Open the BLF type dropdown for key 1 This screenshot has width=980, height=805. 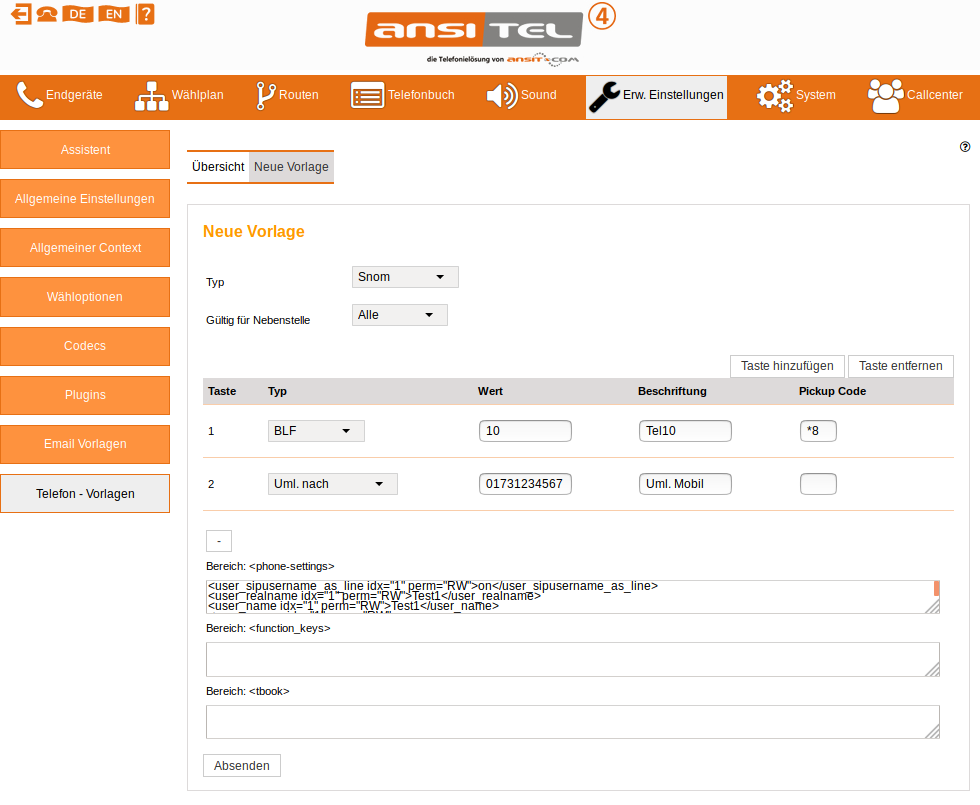(x=316, y=431)
